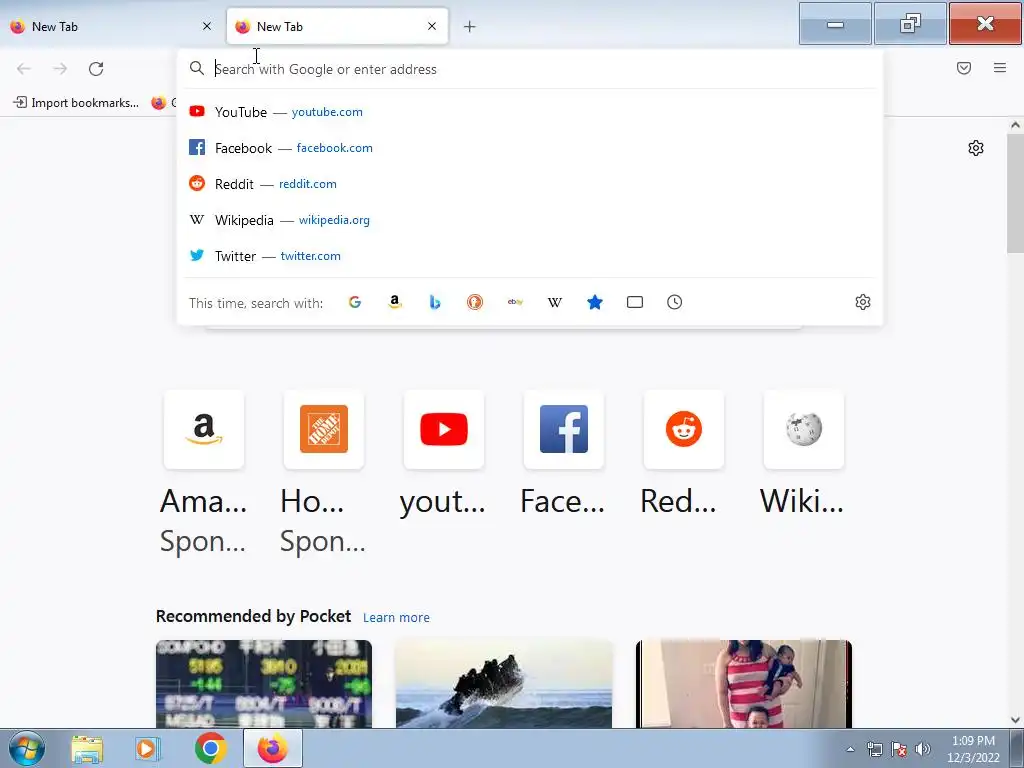The image size is (1024, 768).
Task: Reload the current page
Action: pos(96,69)
